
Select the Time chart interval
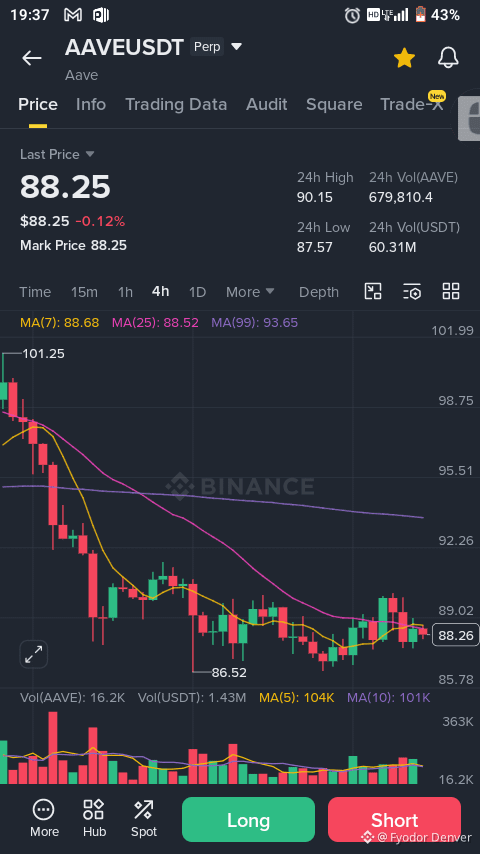35,292
